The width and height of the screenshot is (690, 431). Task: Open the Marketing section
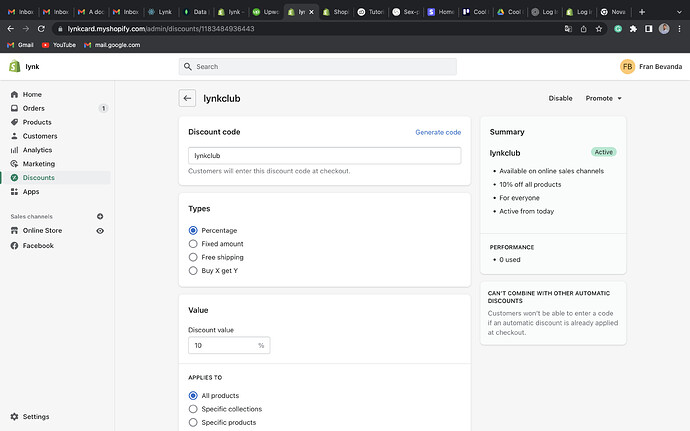pos(39,164)
